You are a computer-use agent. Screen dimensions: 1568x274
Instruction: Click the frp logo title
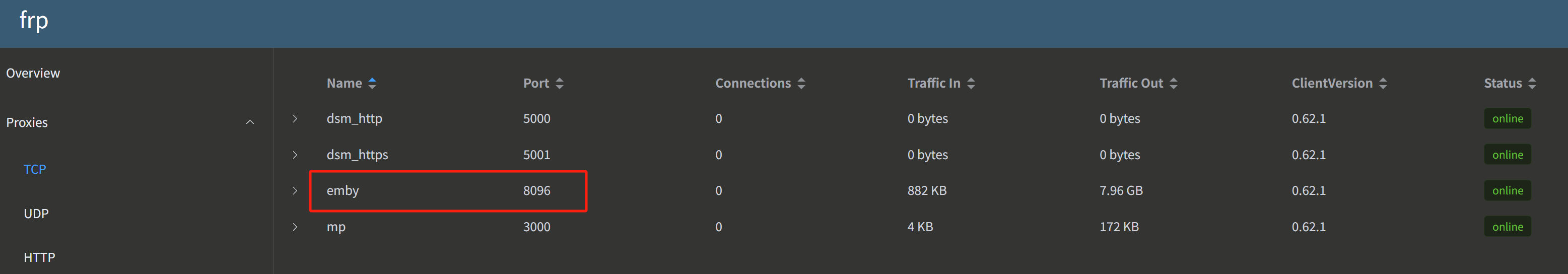click(x=33, y=21)
